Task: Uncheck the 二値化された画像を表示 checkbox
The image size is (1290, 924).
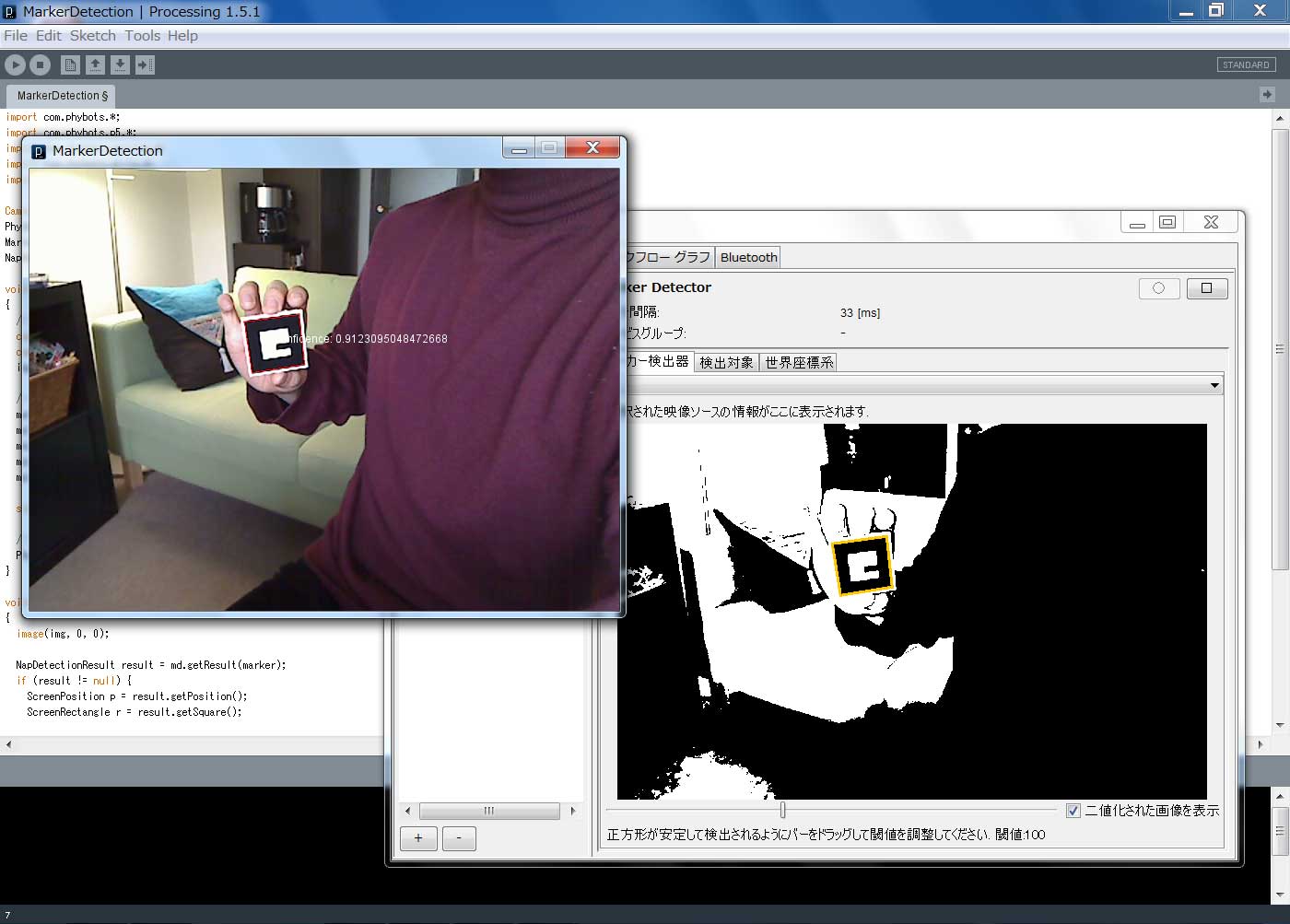Action: pyautogui.click(x=1073, y=811)
